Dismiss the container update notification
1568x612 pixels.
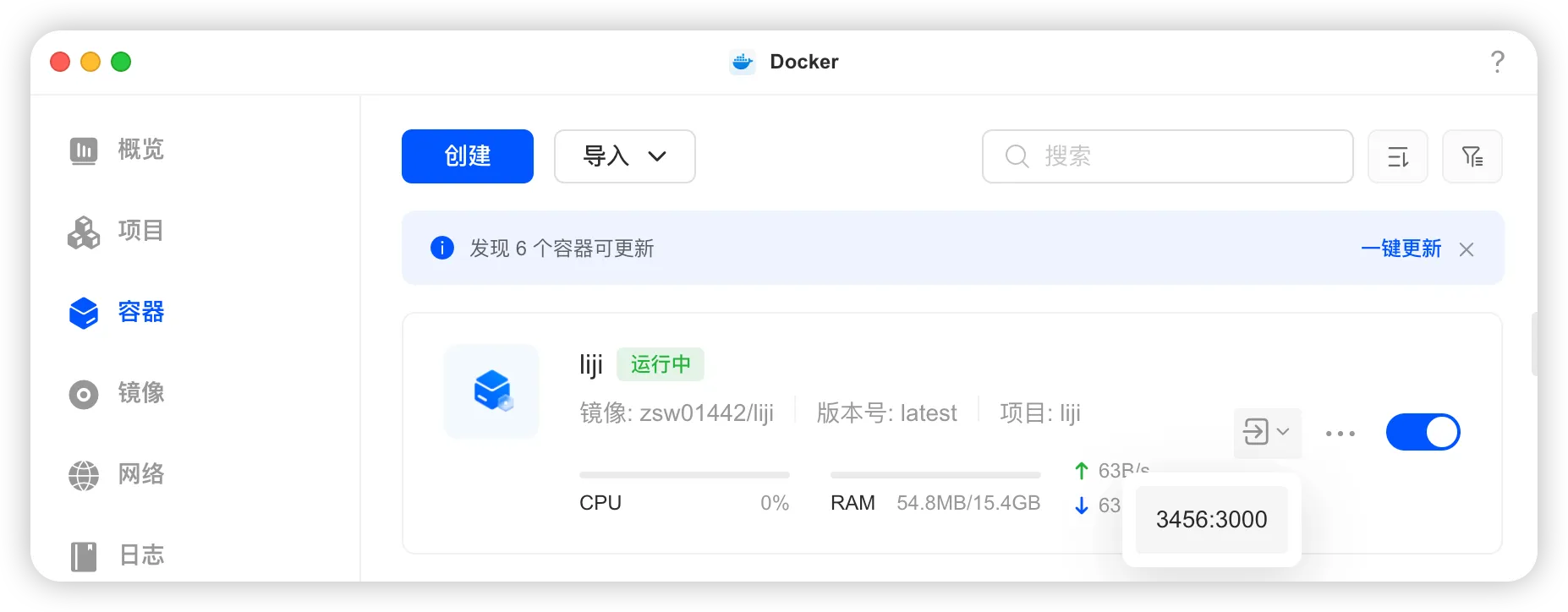pyautogui.click(x=1467, y=249)
